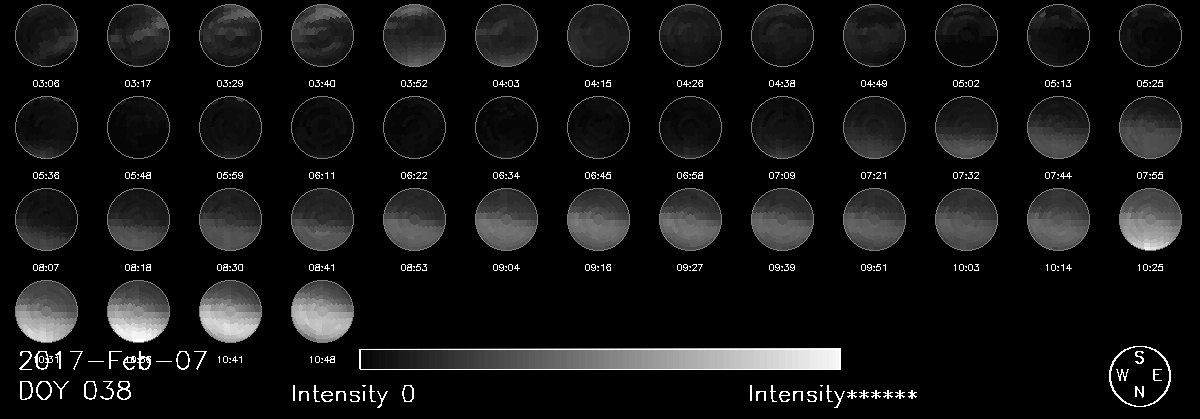The width and height of the screenshot is (1200, 419).
Task: Select the 04:38 disk thumbnail
Action: pyautogui.click(x=782, y=35)
